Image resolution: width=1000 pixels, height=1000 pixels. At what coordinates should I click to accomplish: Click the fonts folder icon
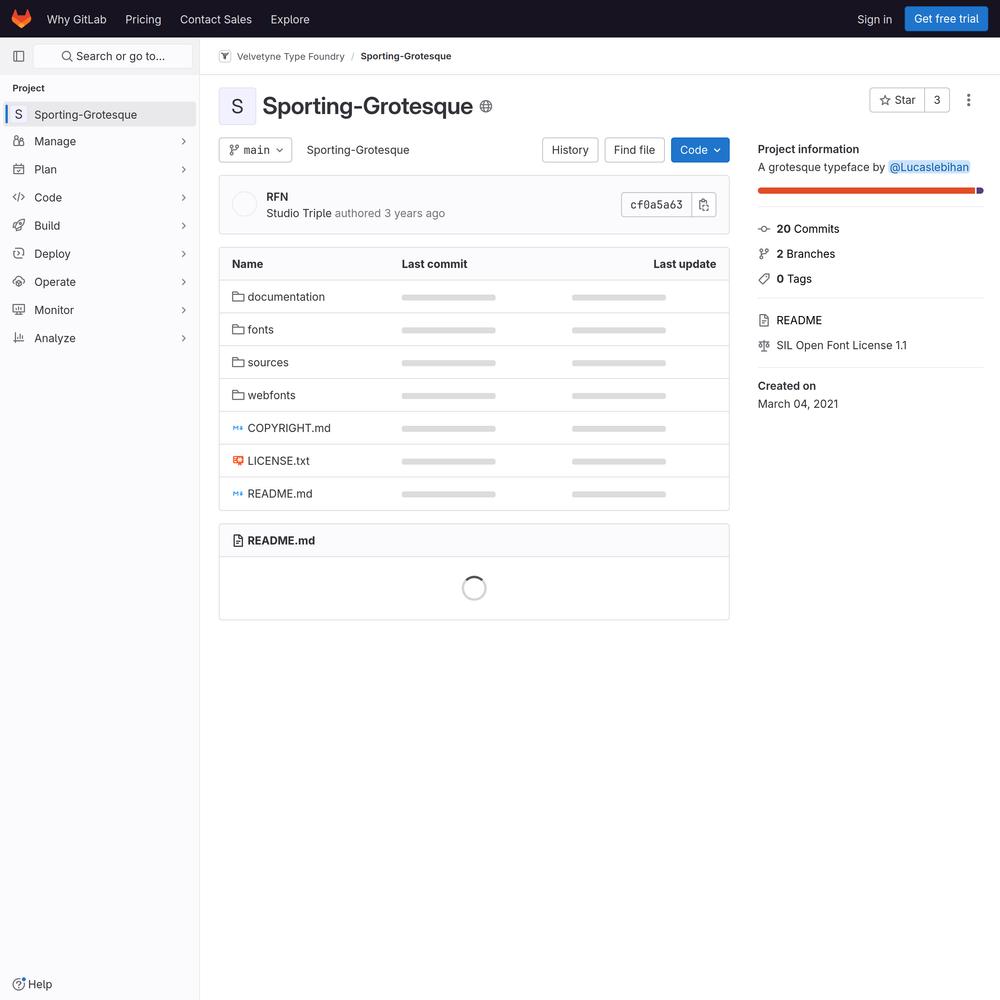(238, 329)
